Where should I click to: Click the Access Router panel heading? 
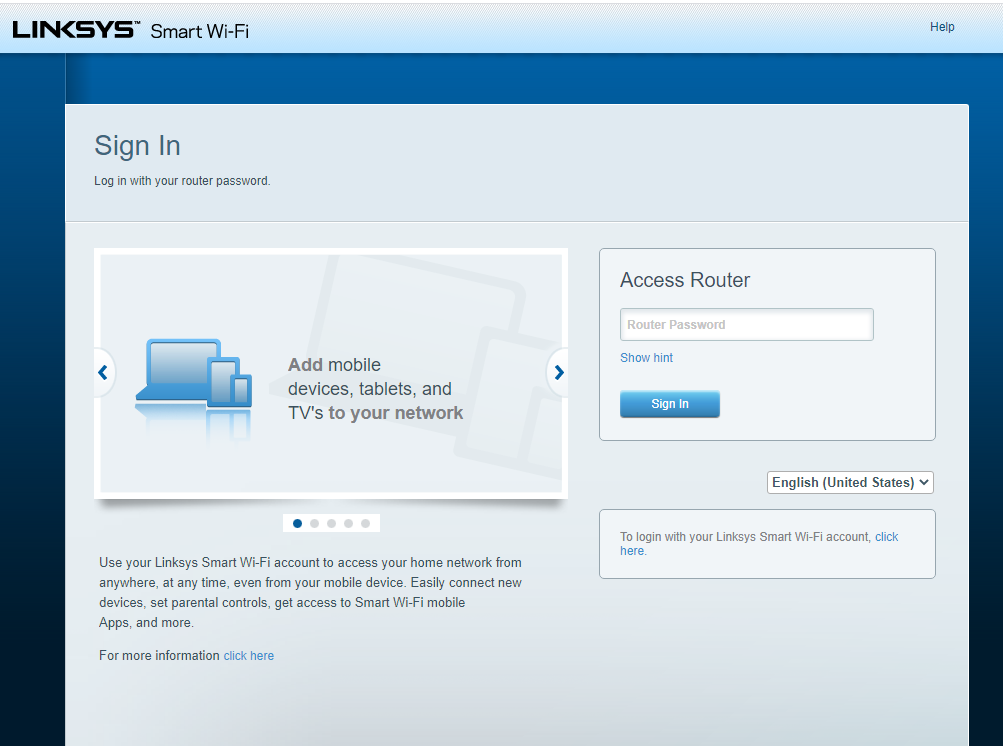point(684,280)
